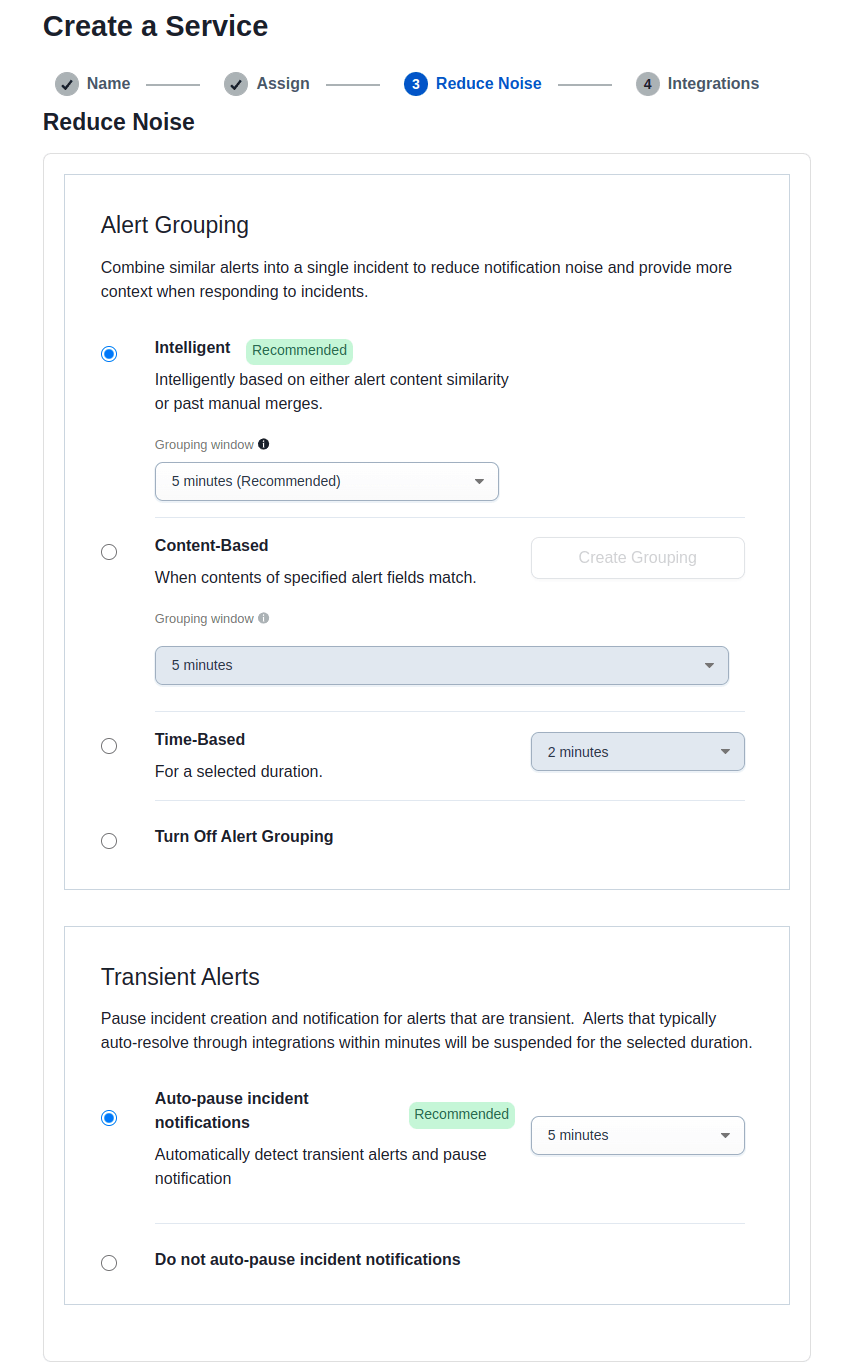The width and height of the screenshot is (864, 1368).
Task: Click the checkmark icon on the Assign step
Action: [236, 84]
